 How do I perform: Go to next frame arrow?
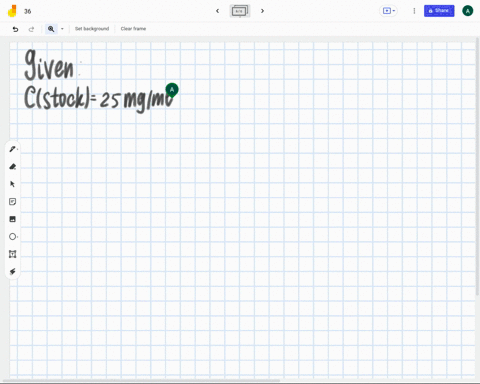[262, 11]
